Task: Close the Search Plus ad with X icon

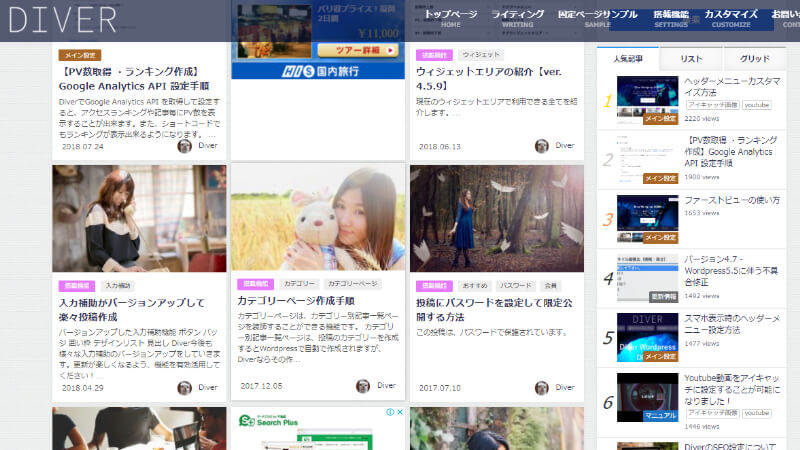Action: (x=400, y=412)
